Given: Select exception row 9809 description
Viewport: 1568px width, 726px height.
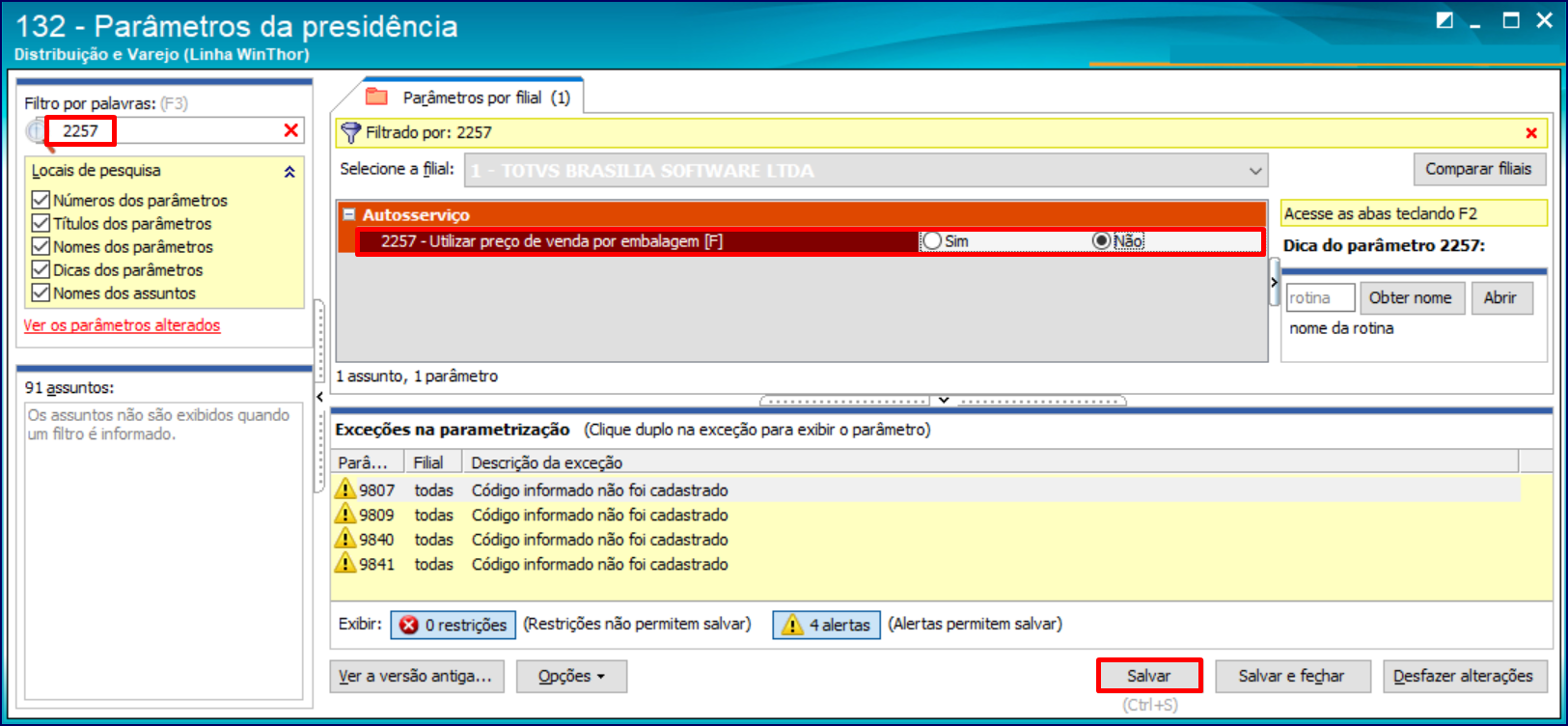Looking at the screenshot, I should click(x=599, y=516).
